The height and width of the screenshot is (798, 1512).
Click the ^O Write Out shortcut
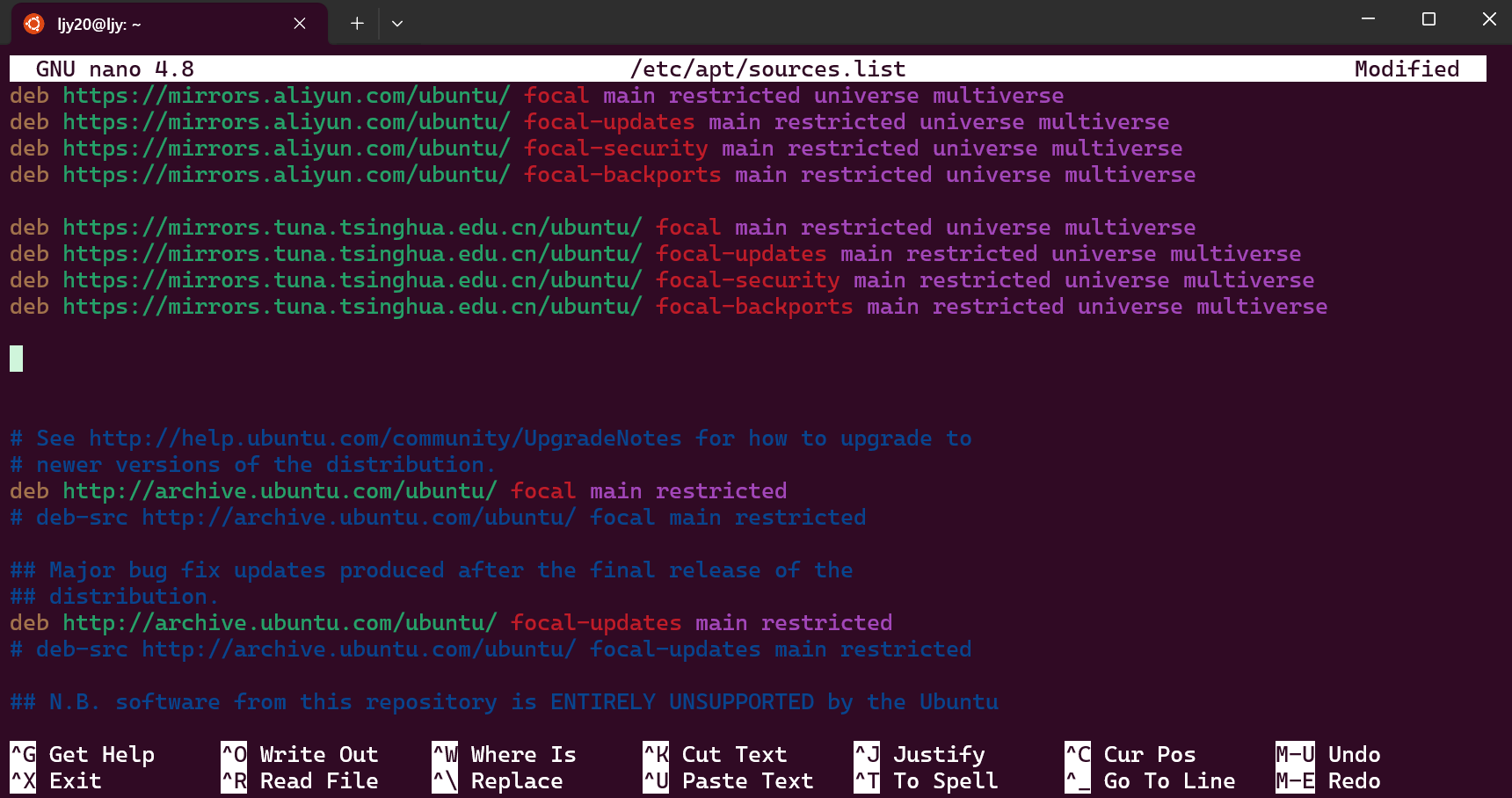[300, 755]
